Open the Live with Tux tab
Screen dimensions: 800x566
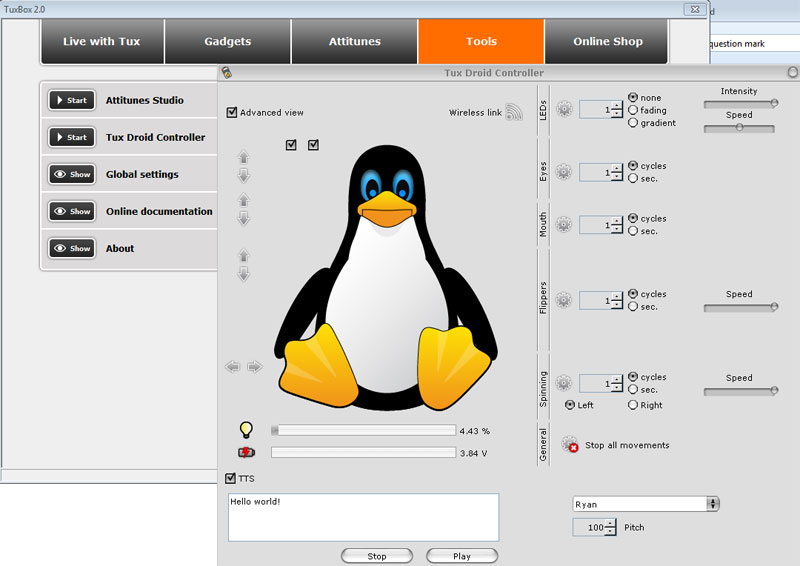coord(102,41)
